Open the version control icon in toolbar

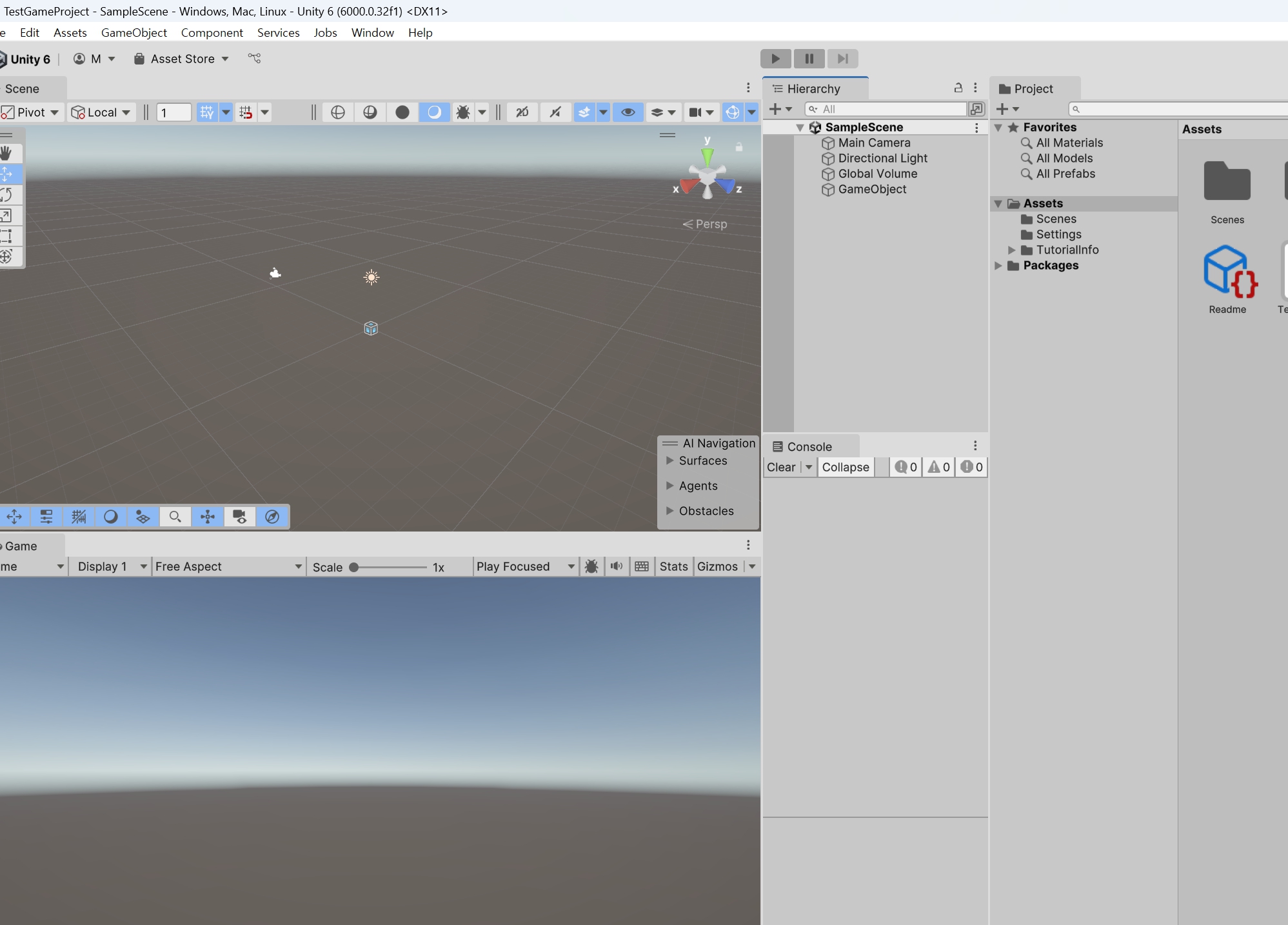255,59
